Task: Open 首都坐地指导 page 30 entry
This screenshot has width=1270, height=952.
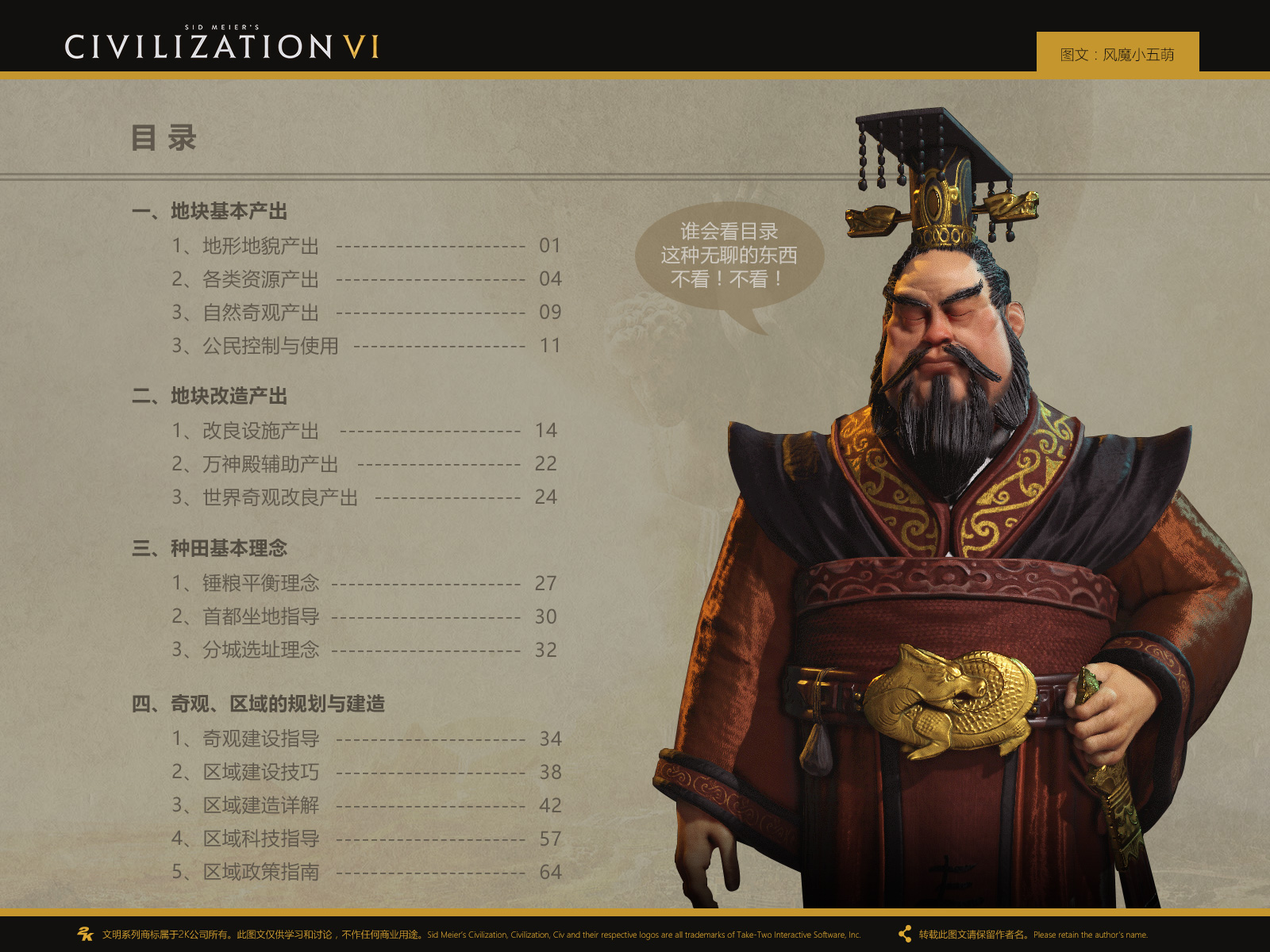Action: tap(364, 616)
